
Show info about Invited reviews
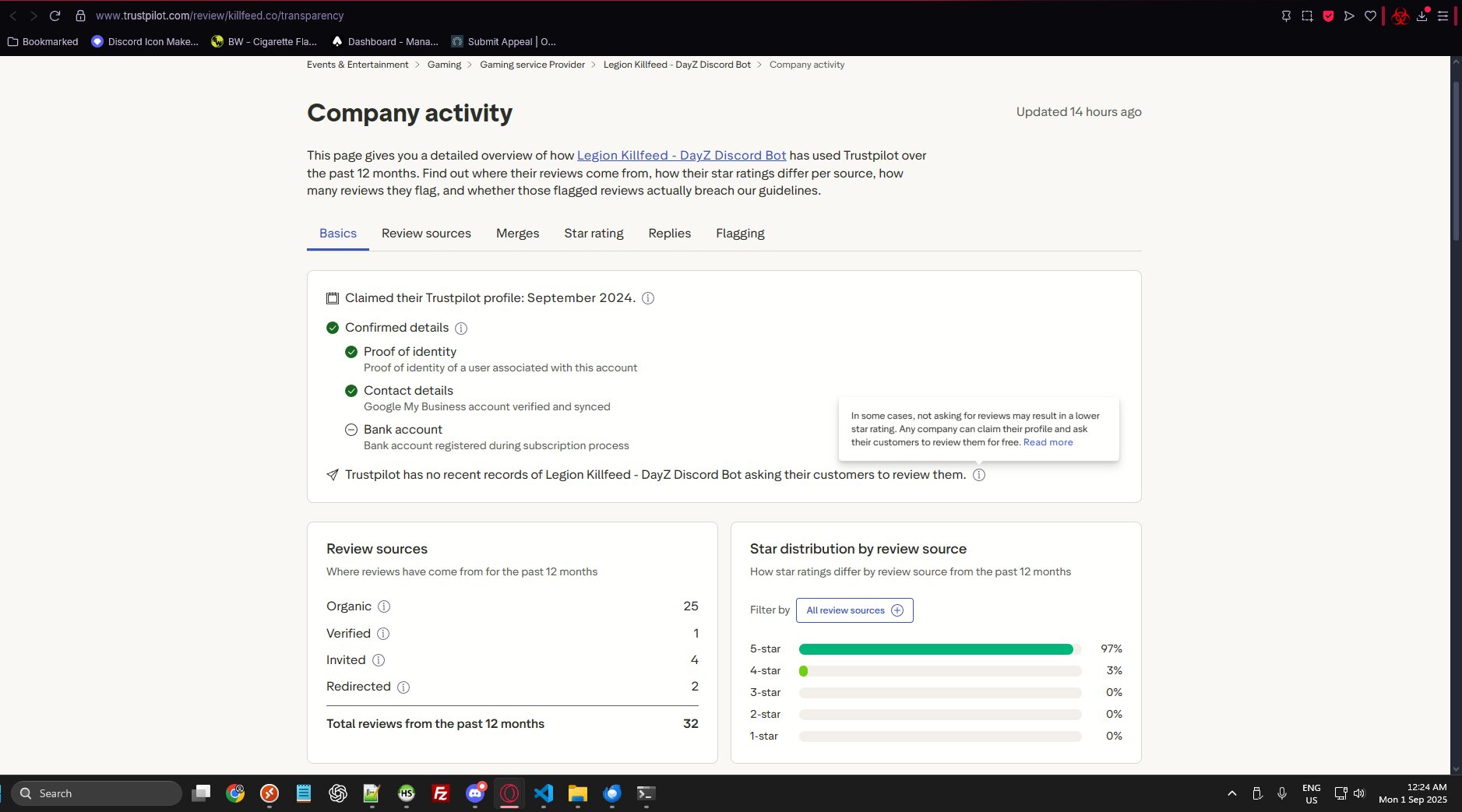click(379, 660)
